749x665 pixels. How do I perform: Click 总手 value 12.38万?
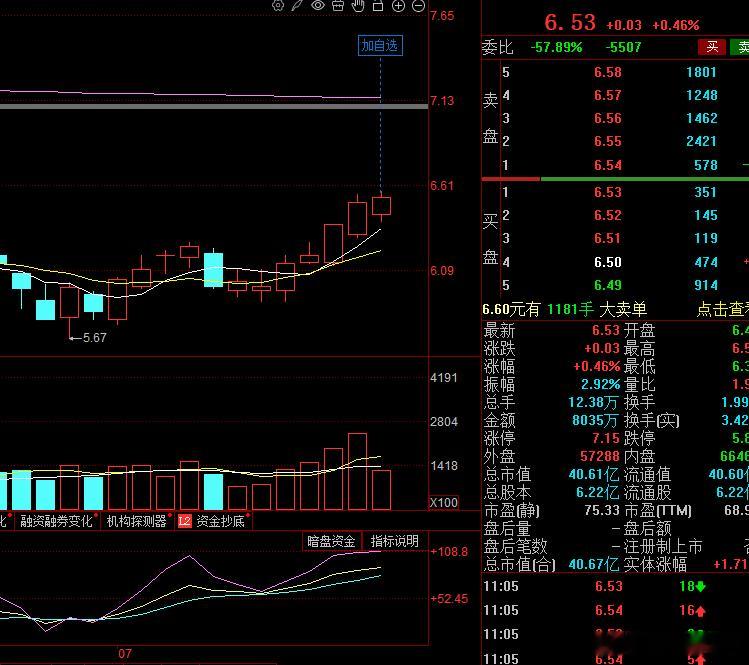[x=593, y=402]
